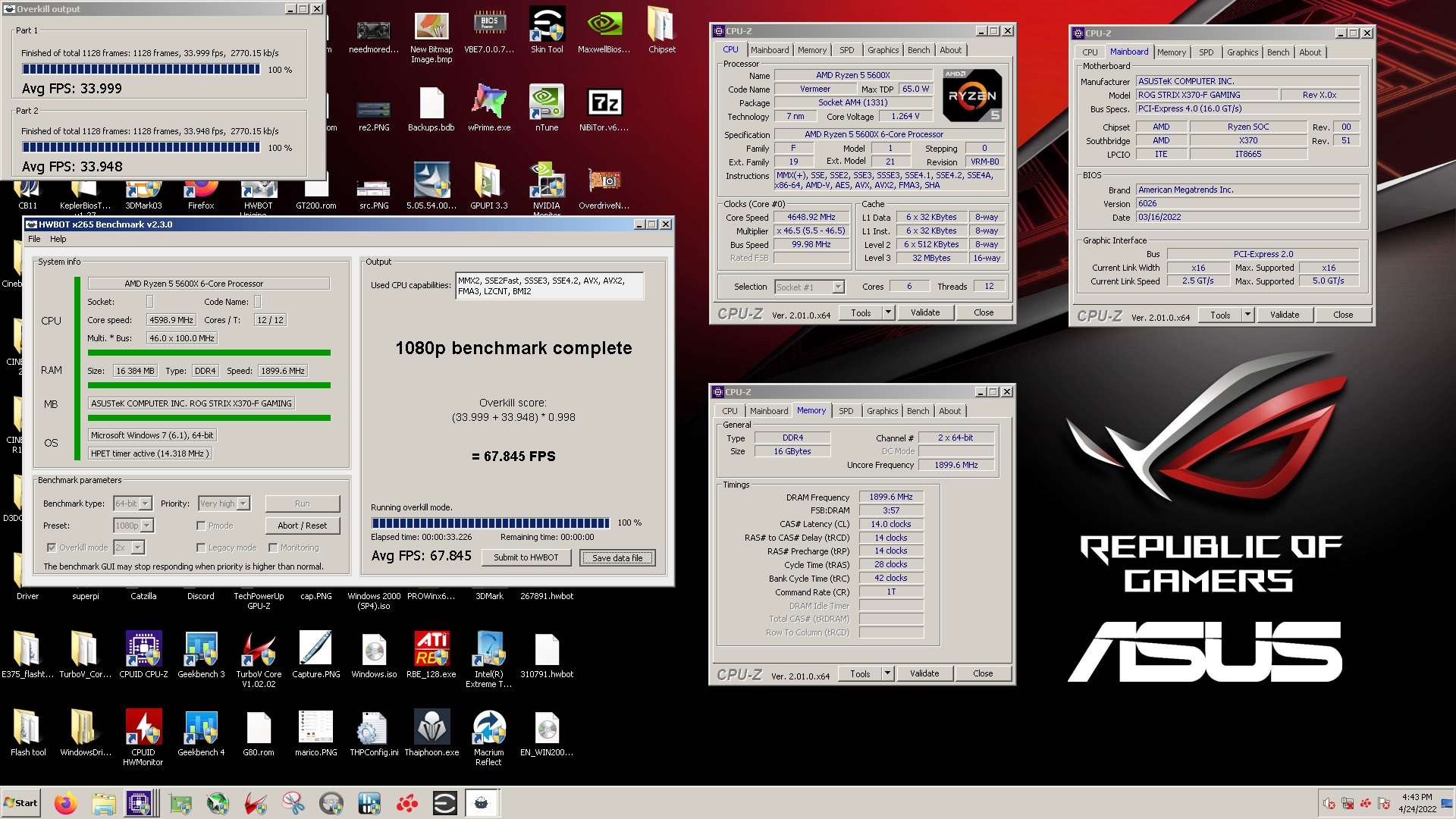Image resolution: width=1456 pixels, height=819 pixels.
Task: Enable Legacy mode checkbox
Action: click(201, 548)
